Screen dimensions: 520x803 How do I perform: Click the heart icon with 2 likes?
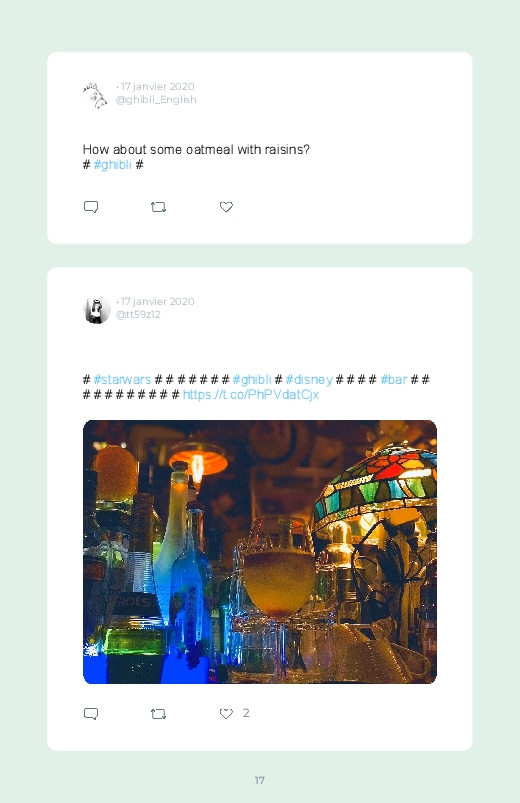click(x=226, y=713)
